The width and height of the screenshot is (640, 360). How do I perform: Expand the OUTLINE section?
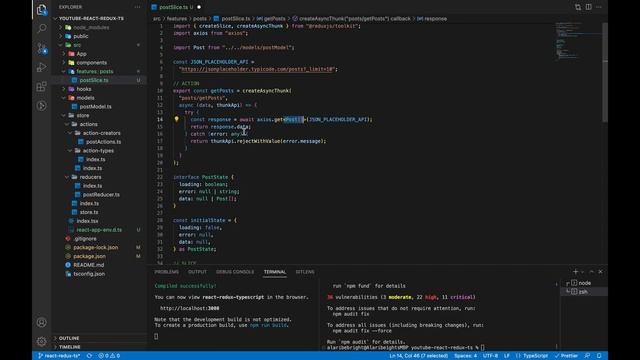pos(69,338)
